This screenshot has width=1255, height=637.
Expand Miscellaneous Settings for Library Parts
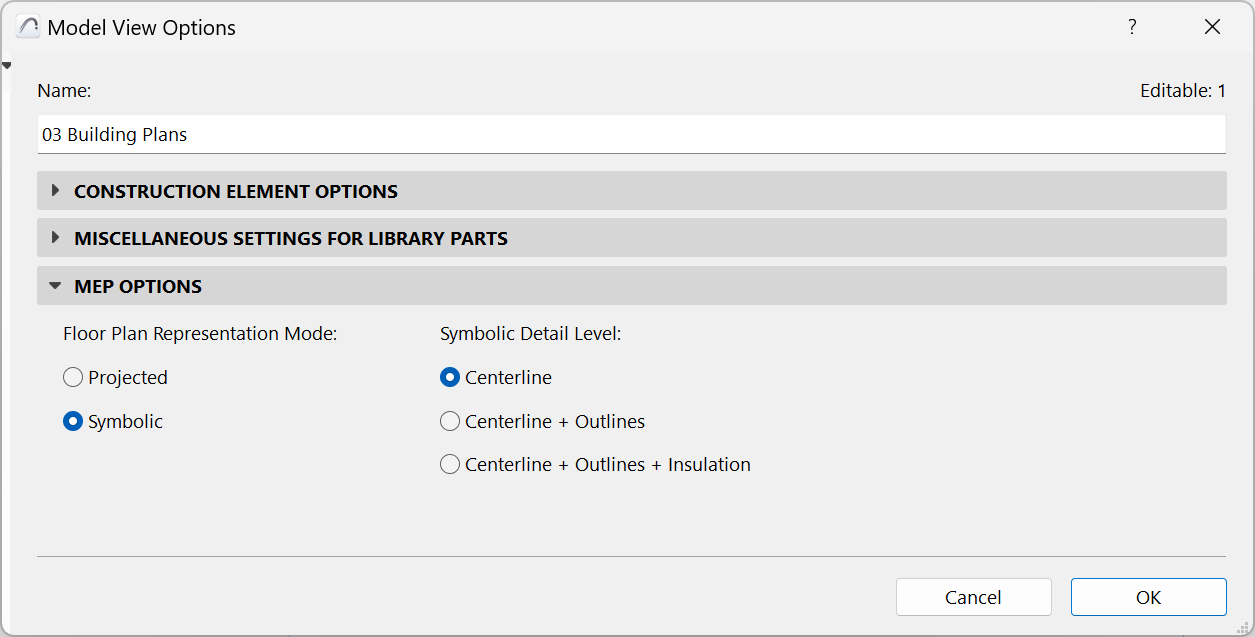click(x=56, y=238)
